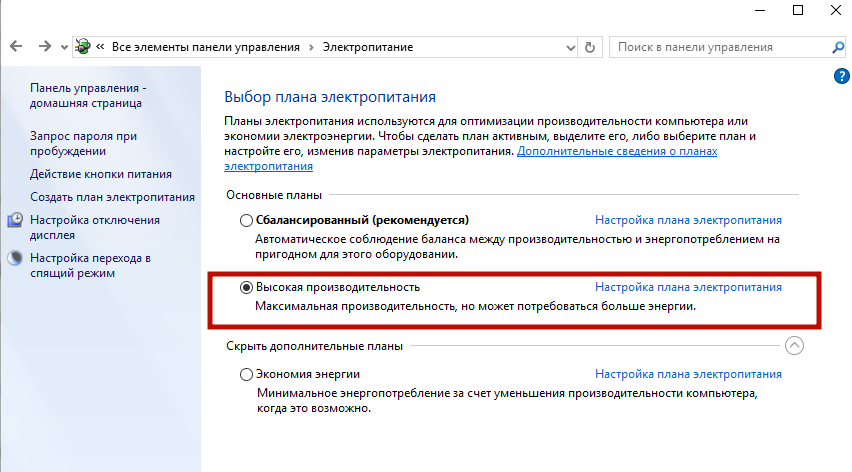This screenshot has height=472, width=852.
Task: Select the Высокая производительность radio button
Action: point(246,287)
